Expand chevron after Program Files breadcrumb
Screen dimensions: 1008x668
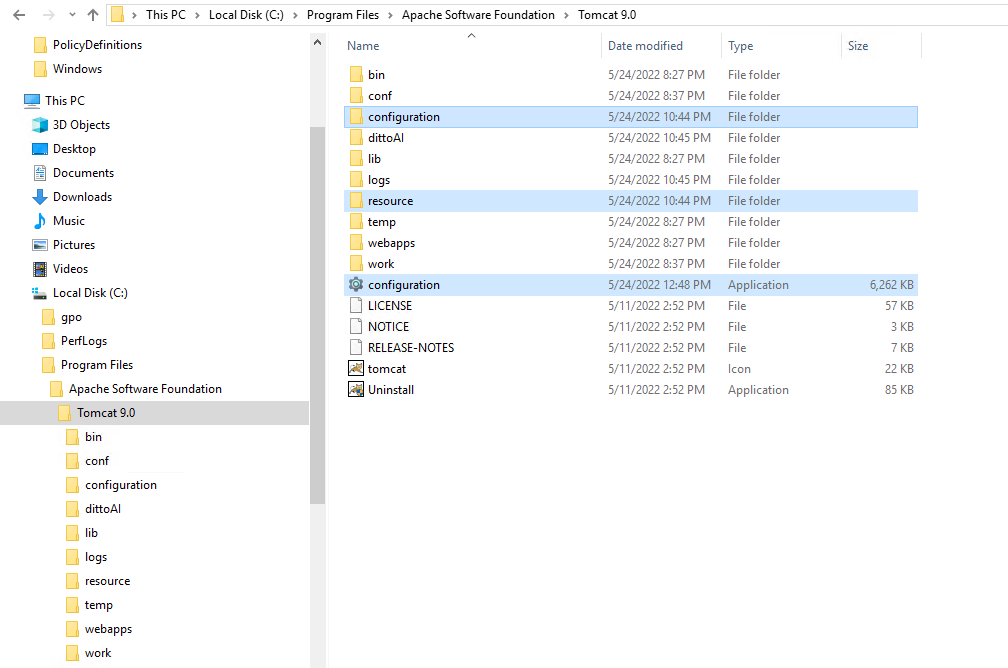(390, 15)
